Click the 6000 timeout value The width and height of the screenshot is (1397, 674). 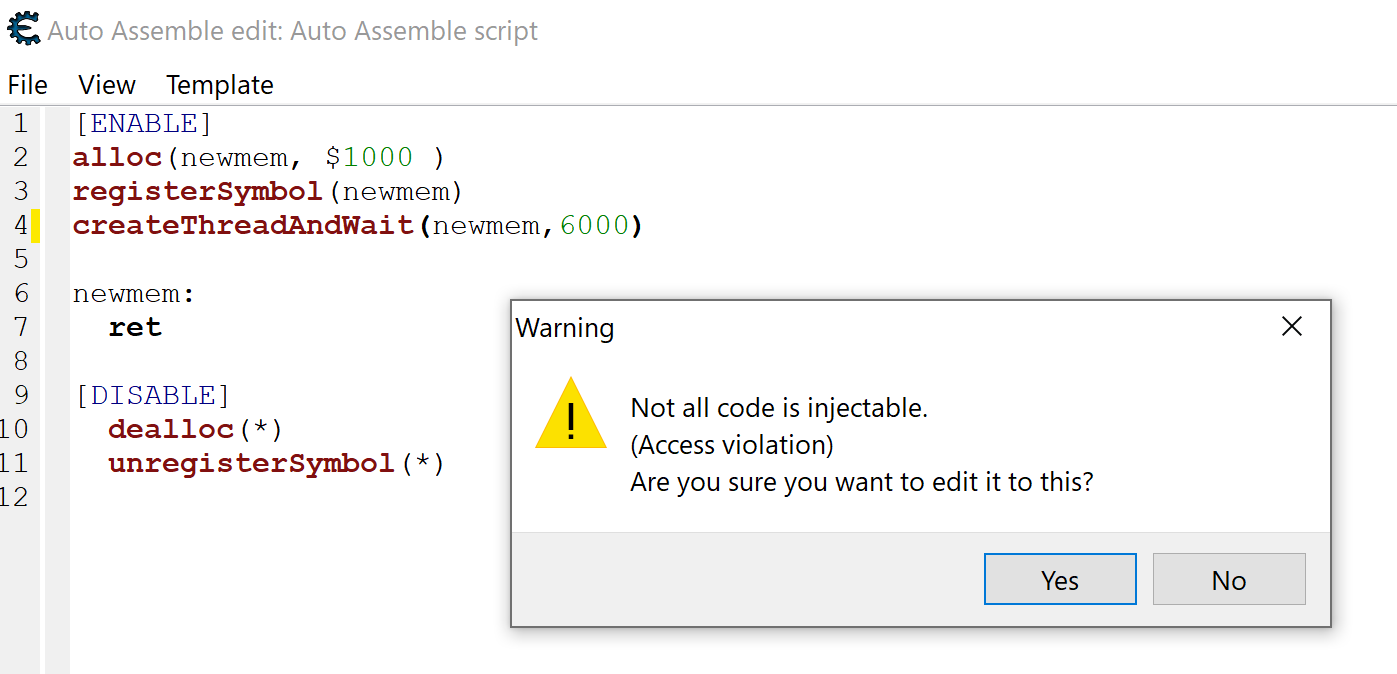point(594,226)
